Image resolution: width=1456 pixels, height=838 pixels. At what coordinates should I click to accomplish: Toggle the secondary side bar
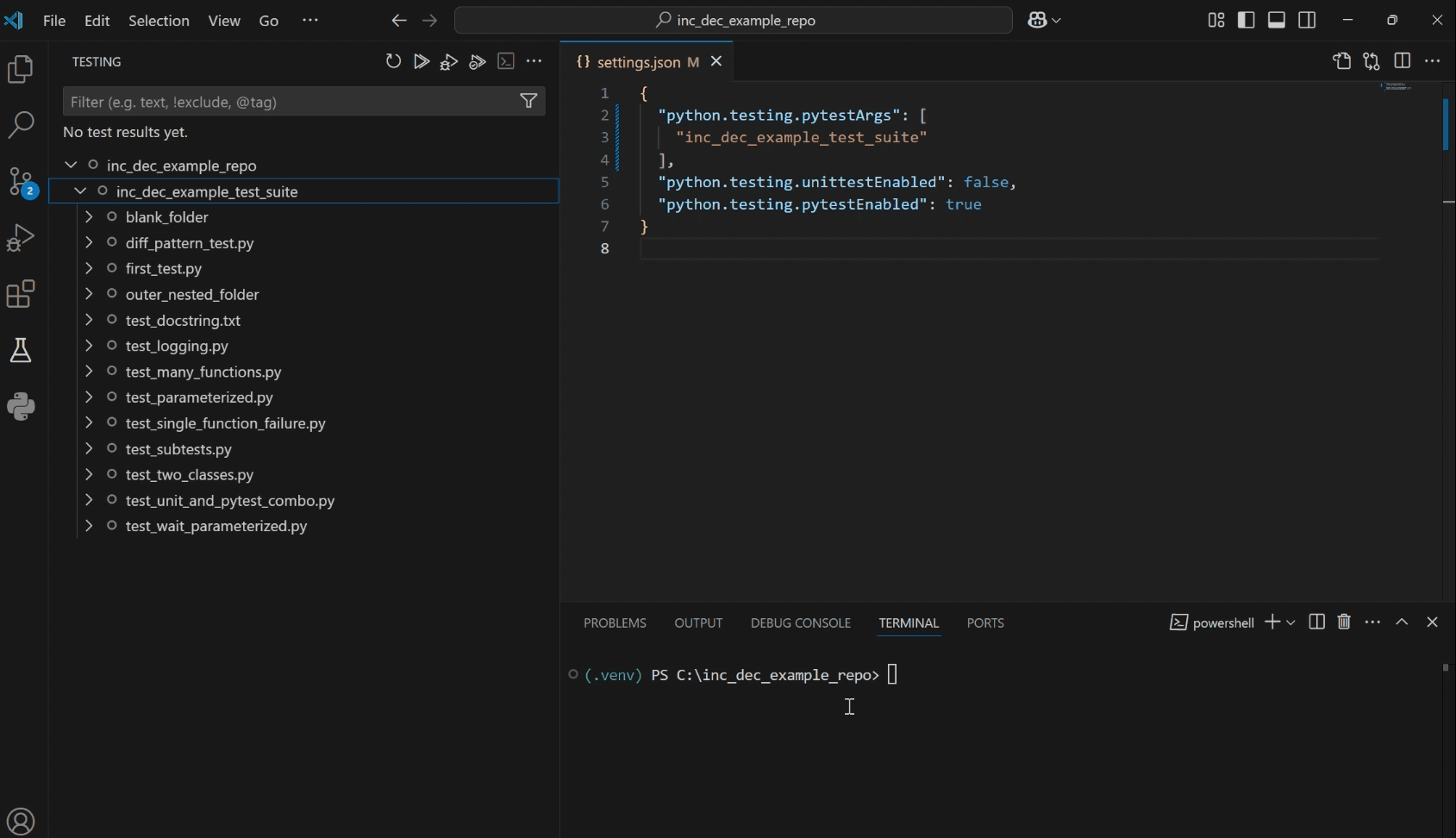1307,20
